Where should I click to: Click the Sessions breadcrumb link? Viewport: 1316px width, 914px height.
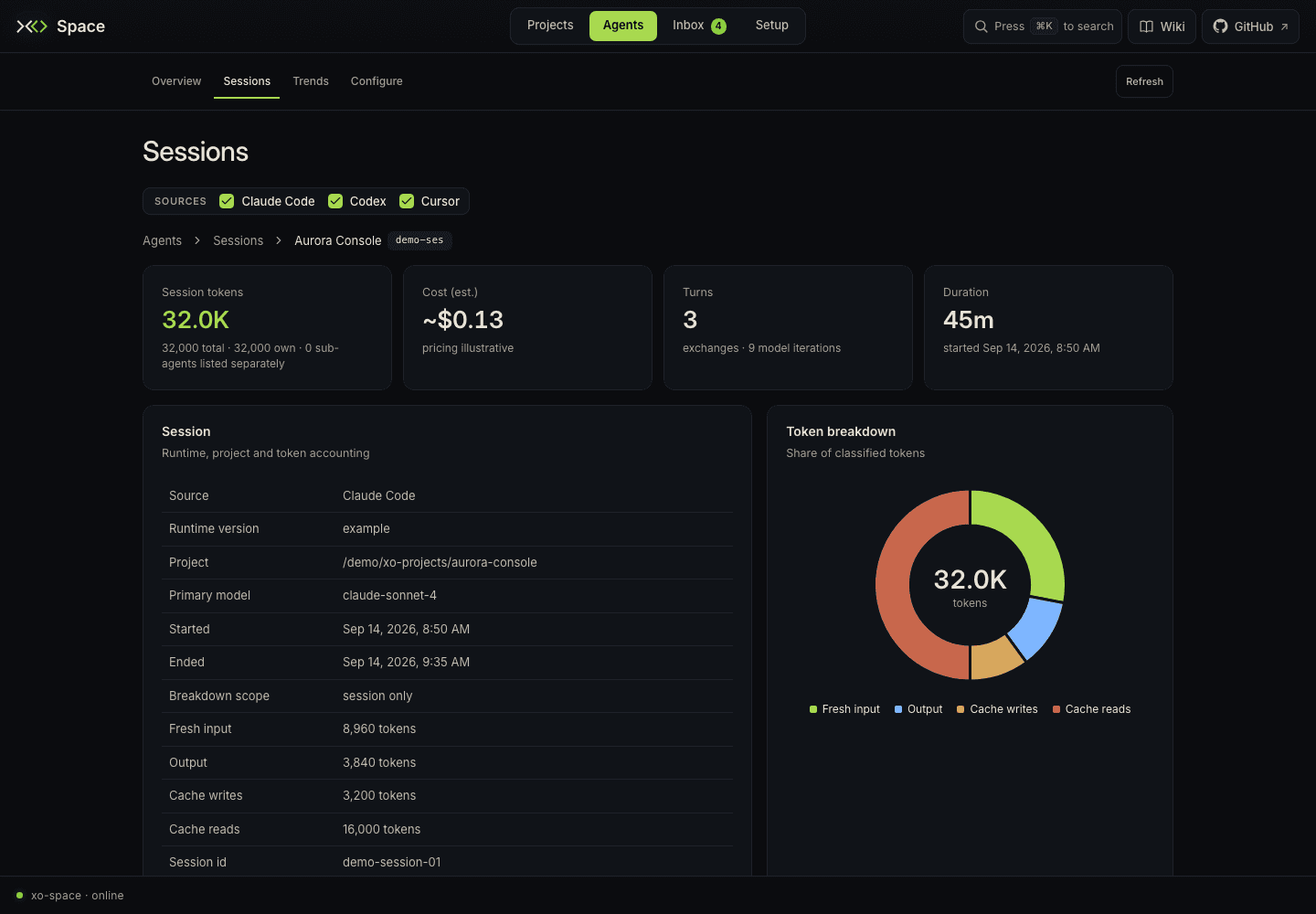(238, 240)
